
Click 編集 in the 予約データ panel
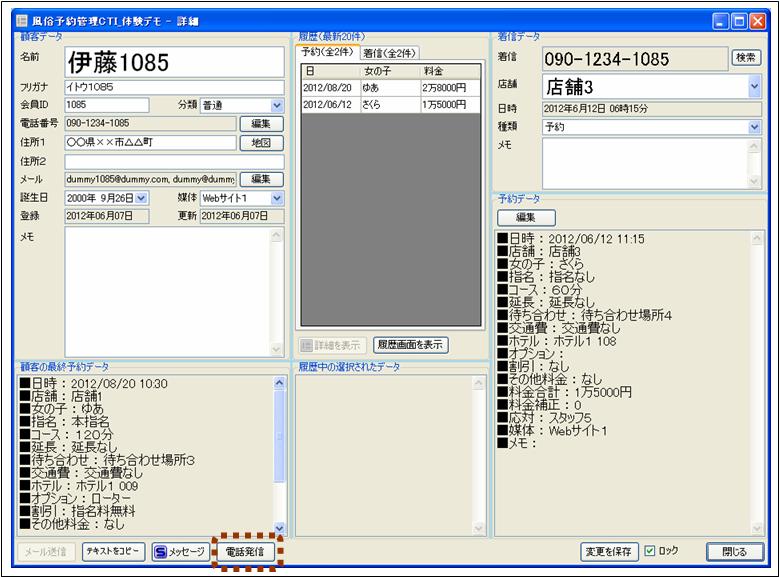click(526, 217)
